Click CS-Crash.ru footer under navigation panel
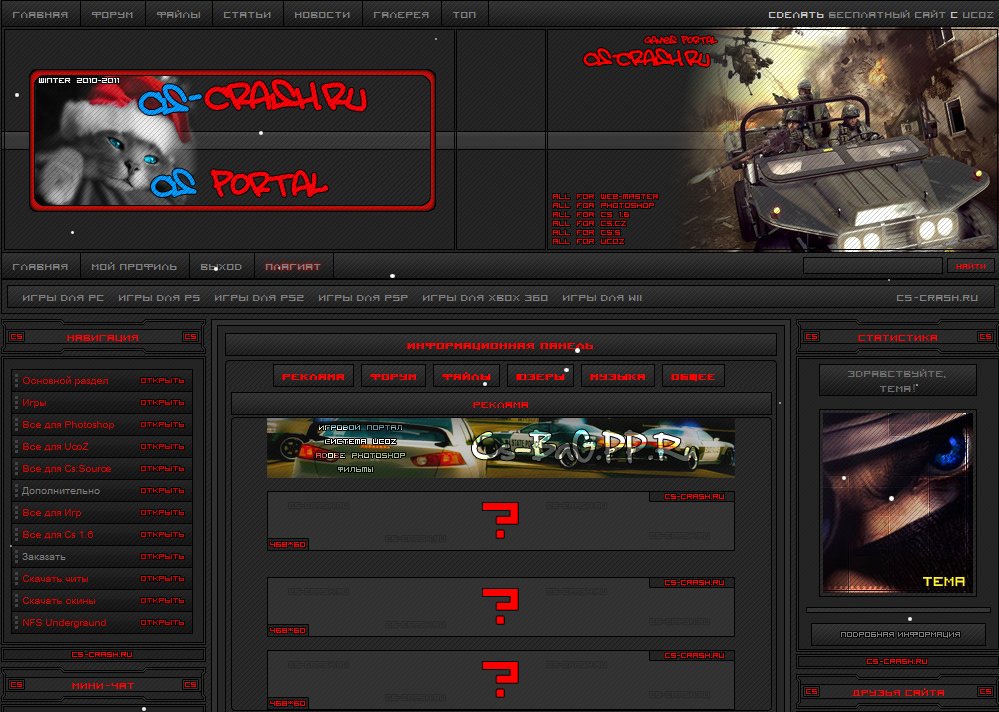Image resolution: width=999 pixels, height=712 pixels. (x=102, y=654)
